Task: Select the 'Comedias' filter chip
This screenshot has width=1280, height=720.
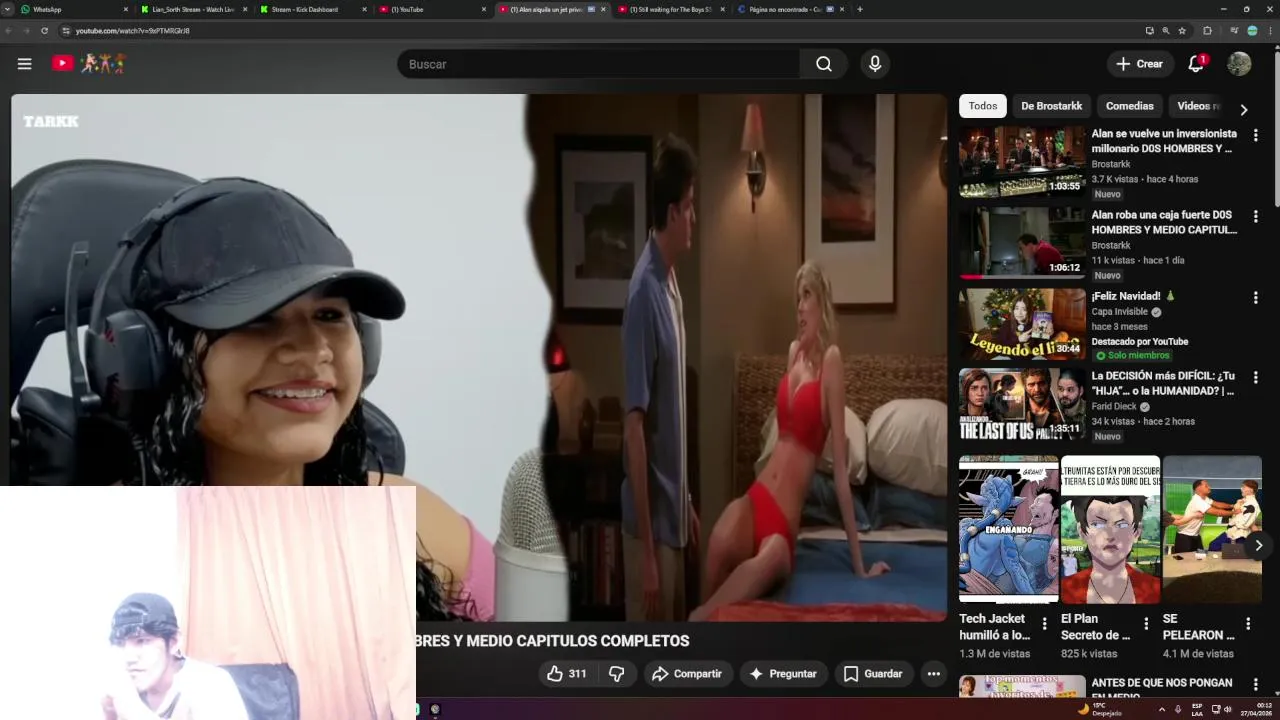Action: (x=1129, y=106)
